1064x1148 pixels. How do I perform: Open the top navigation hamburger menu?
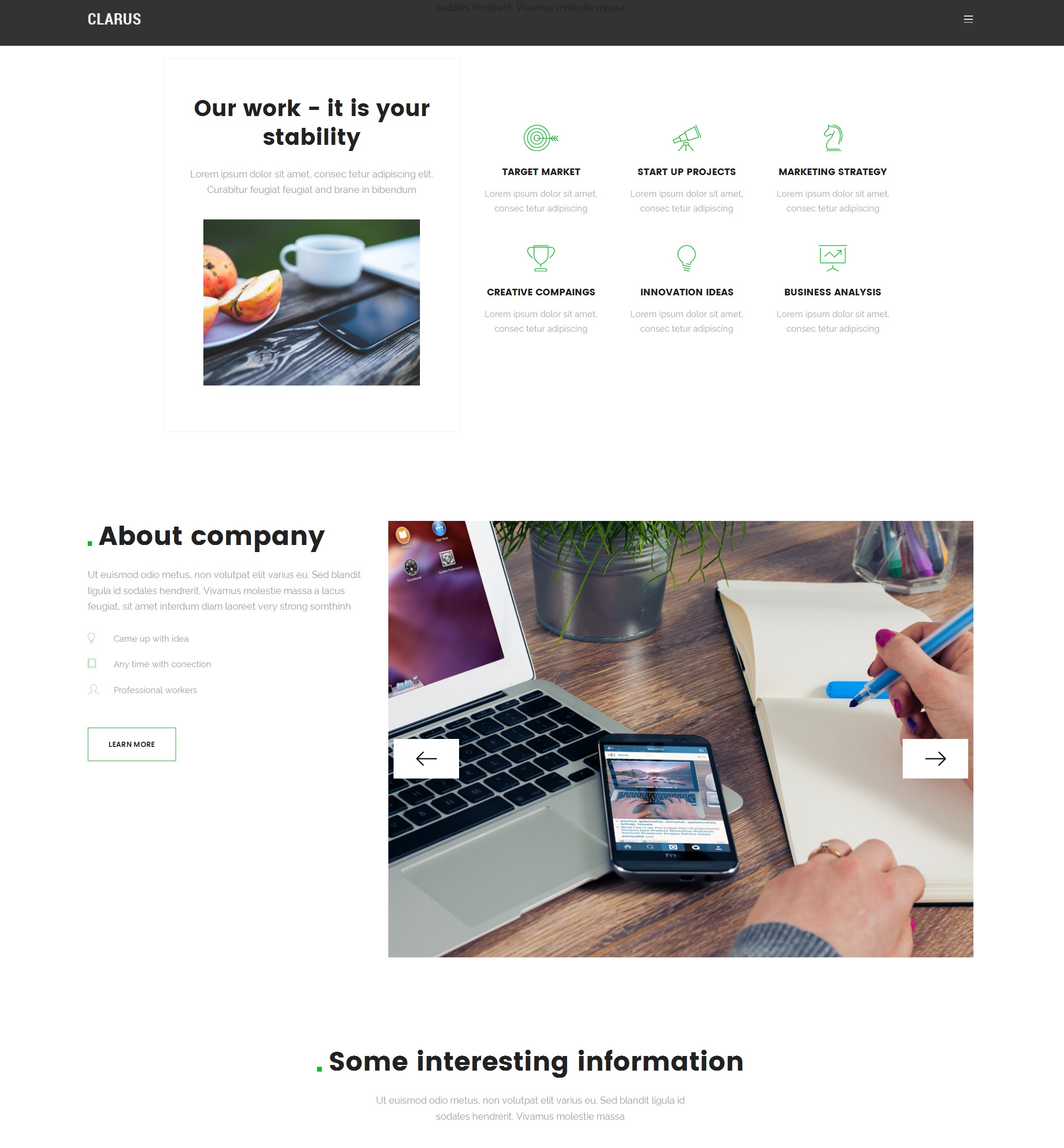pyautogui.click(x=968, y=18)
